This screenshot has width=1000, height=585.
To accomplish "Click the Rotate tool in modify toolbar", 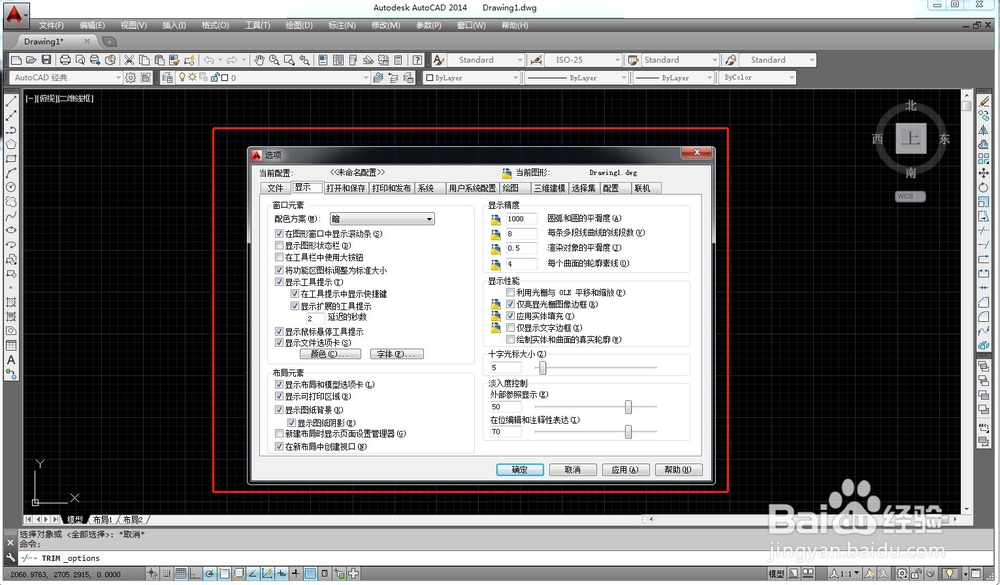I will coord(983,188).
